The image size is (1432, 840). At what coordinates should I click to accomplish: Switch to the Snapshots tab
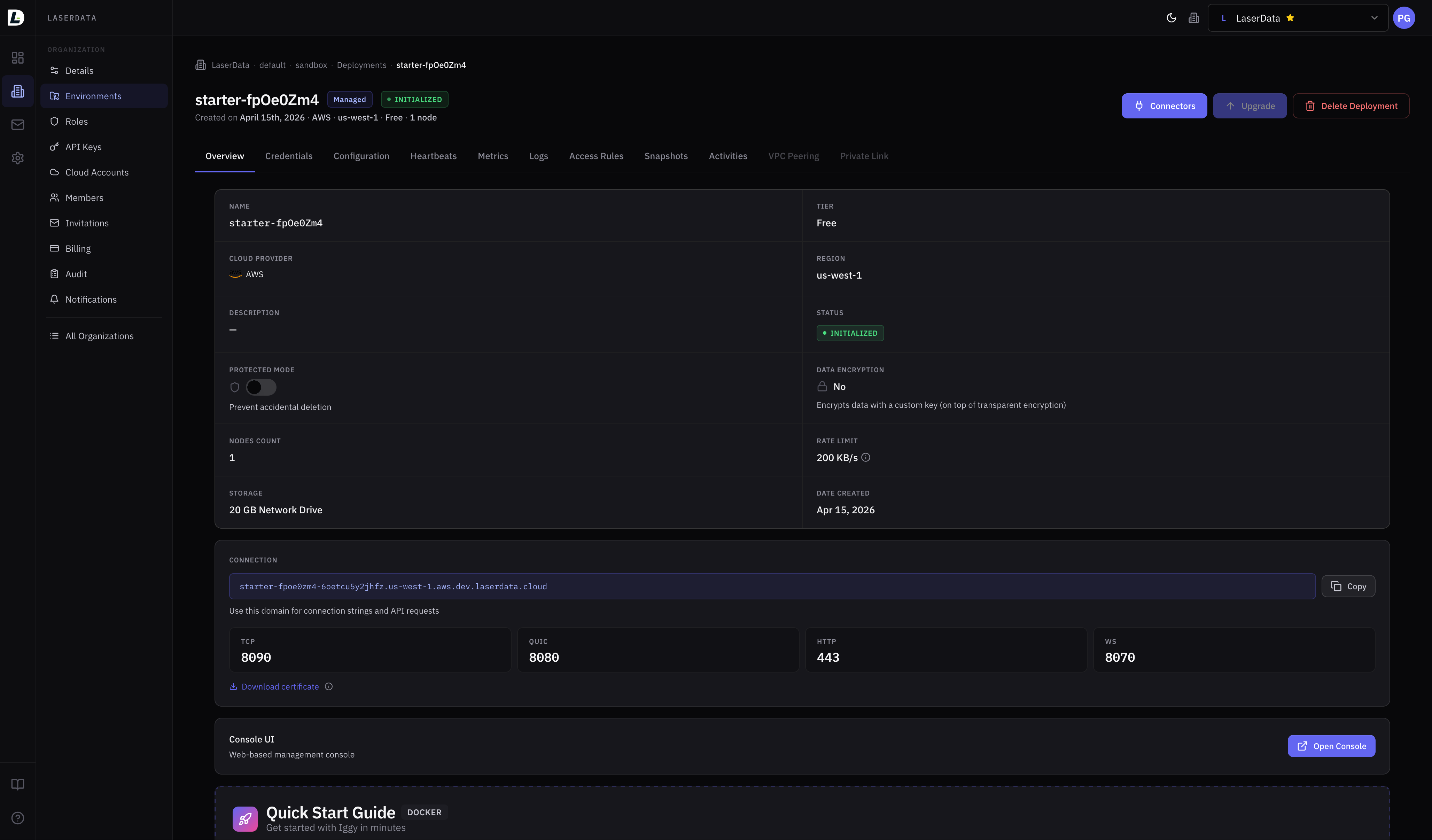(666, 156)
